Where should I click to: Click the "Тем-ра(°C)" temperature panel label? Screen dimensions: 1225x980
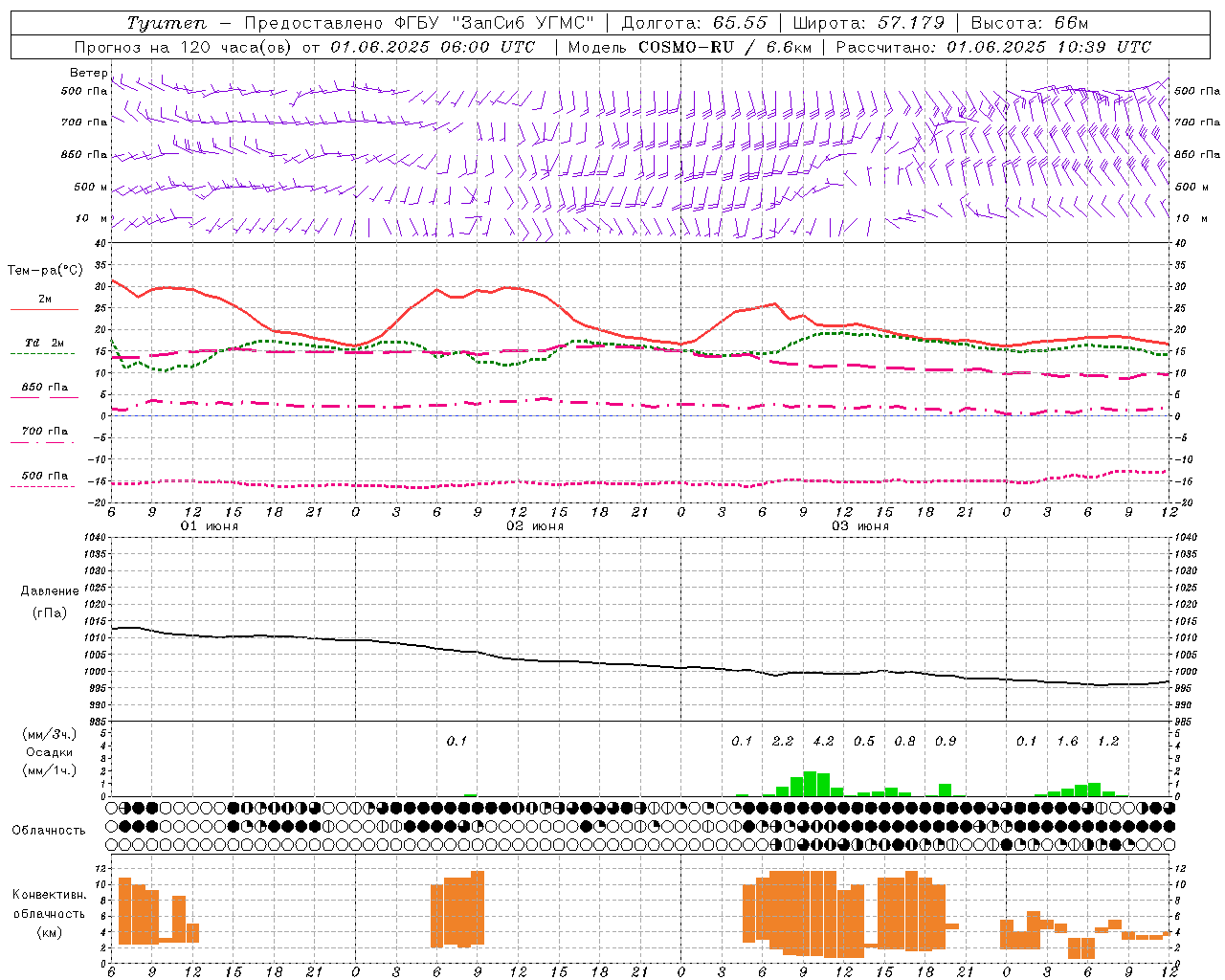pyautogui.click(x=45, y=271)
